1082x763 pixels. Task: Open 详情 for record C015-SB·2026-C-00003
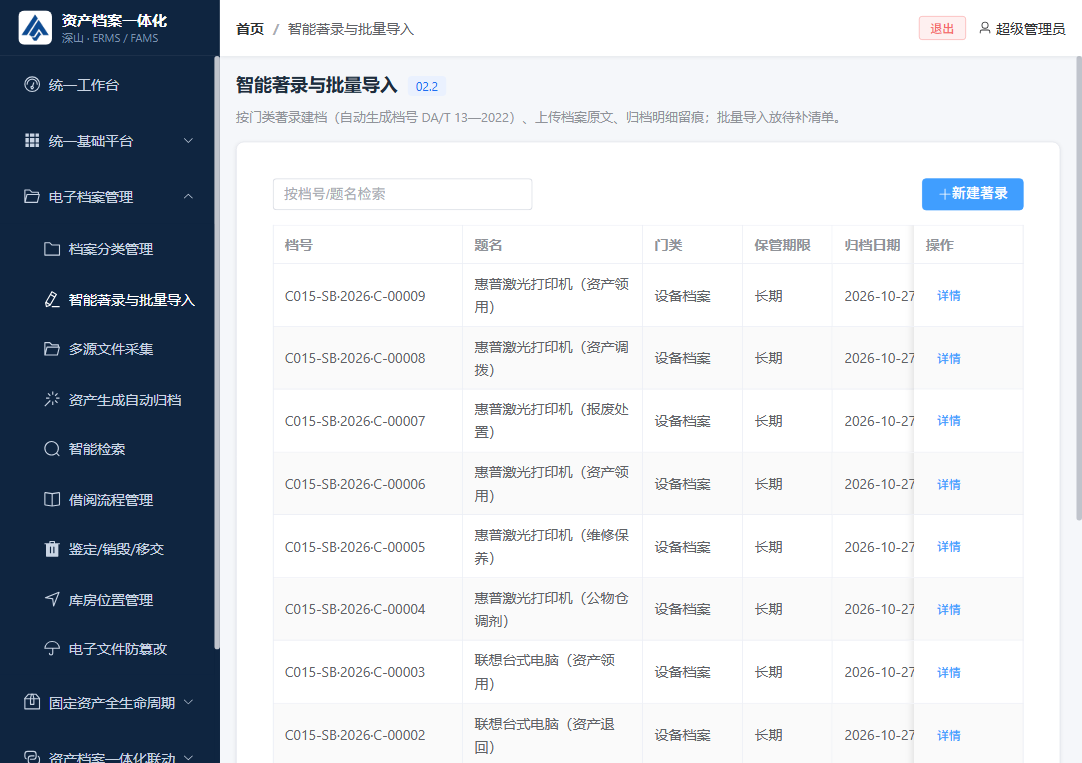pyautogui.click(x=949, y=673)
